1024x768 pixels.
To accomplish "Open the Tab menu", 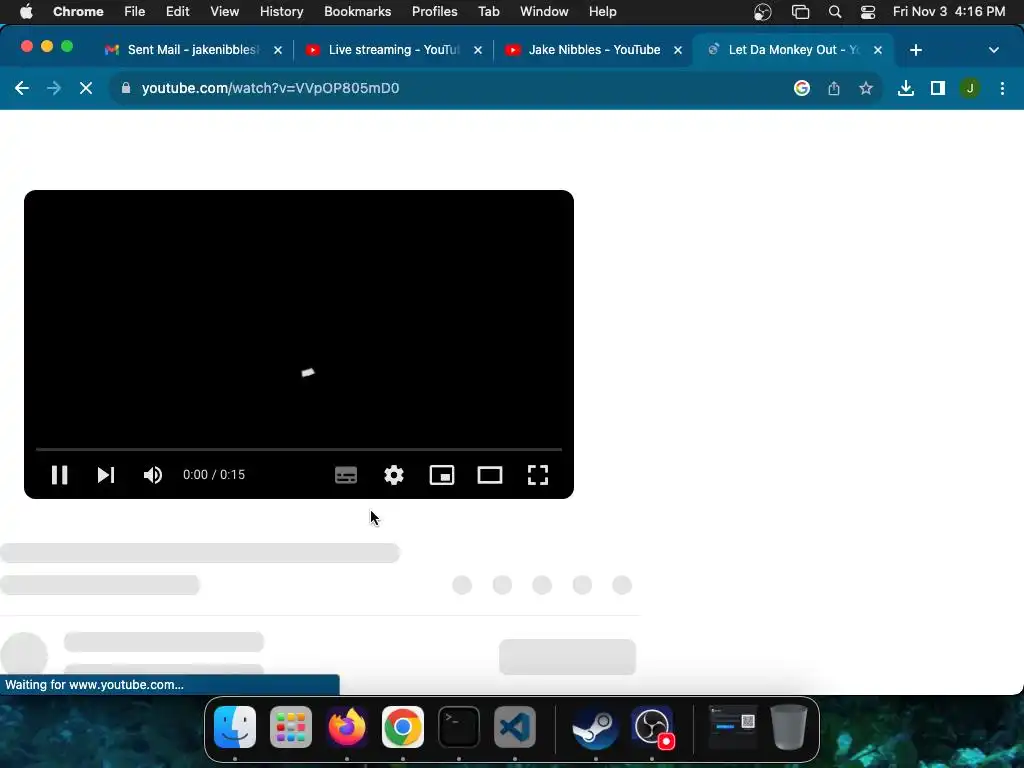I will [488, 11].
